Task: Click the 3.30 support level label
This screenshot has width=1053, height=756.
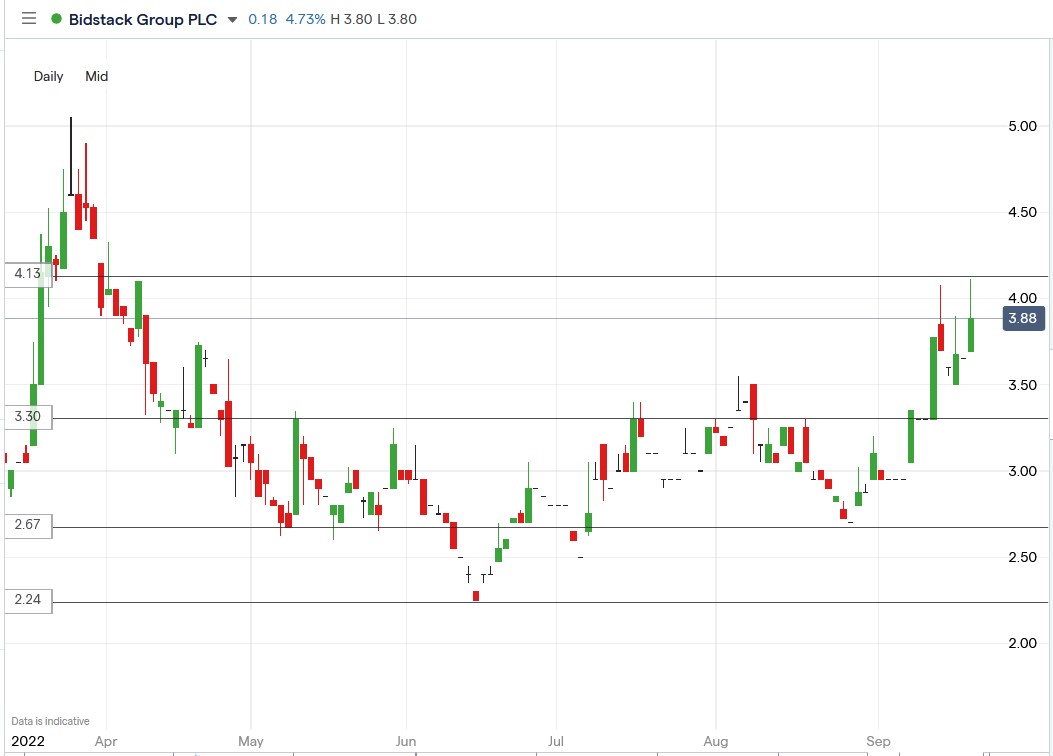Action: [x=27, y=416]
